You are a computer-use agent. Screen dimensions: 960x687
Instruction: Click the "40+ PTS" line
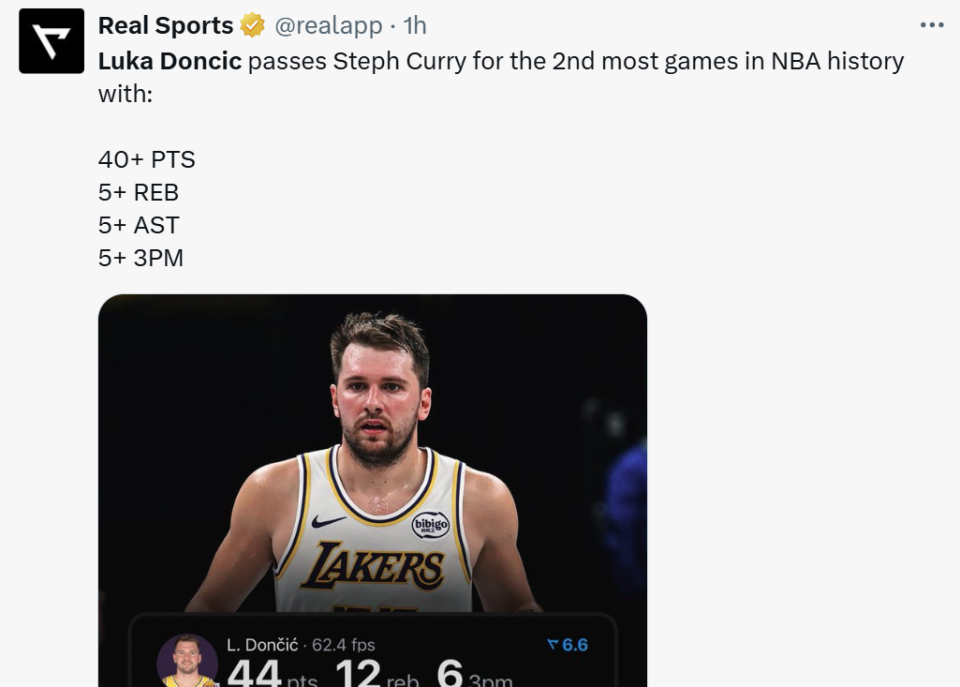click(147, 159)
